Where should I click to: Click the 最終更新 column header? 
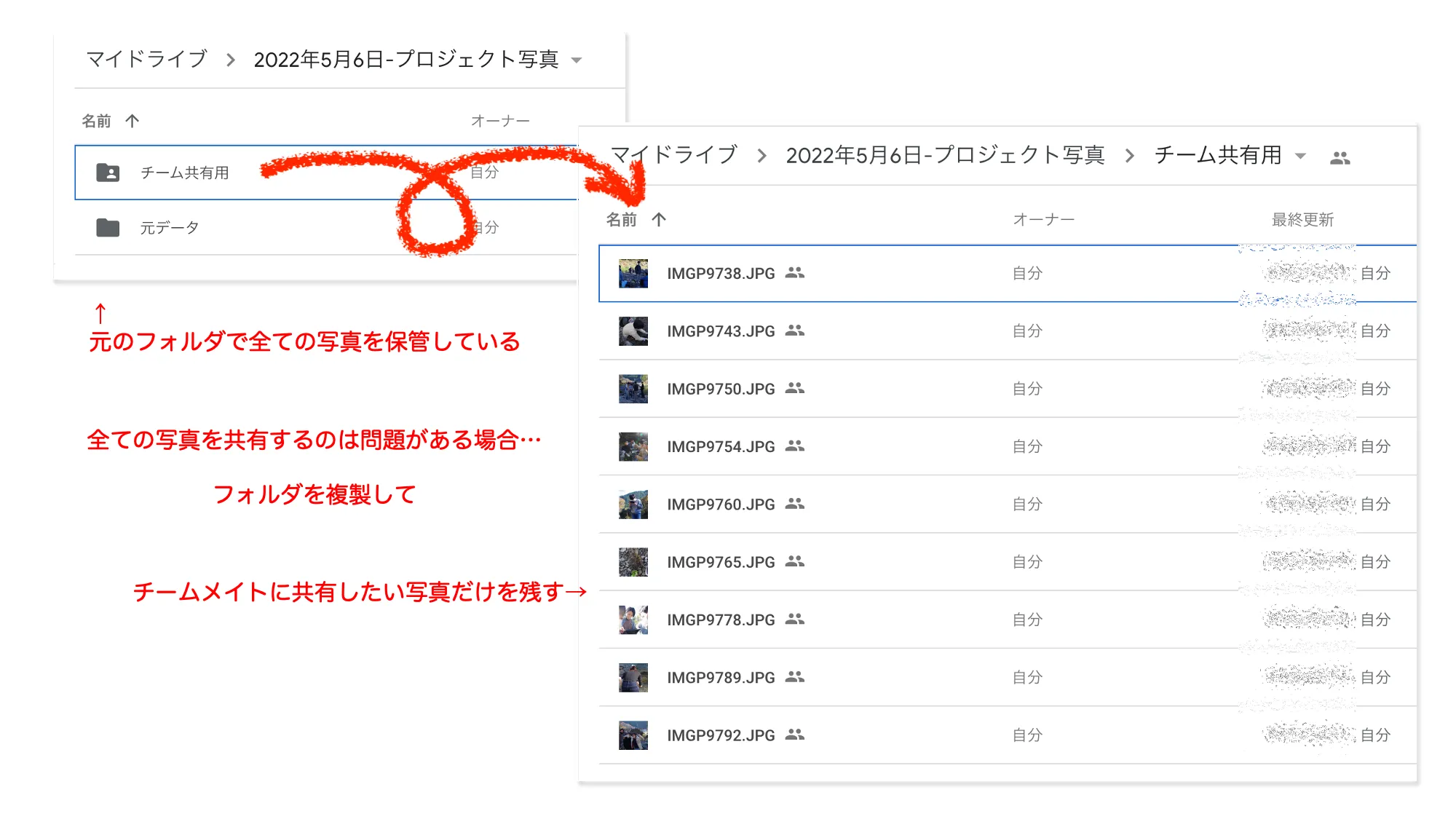[x=1302, y=220]
